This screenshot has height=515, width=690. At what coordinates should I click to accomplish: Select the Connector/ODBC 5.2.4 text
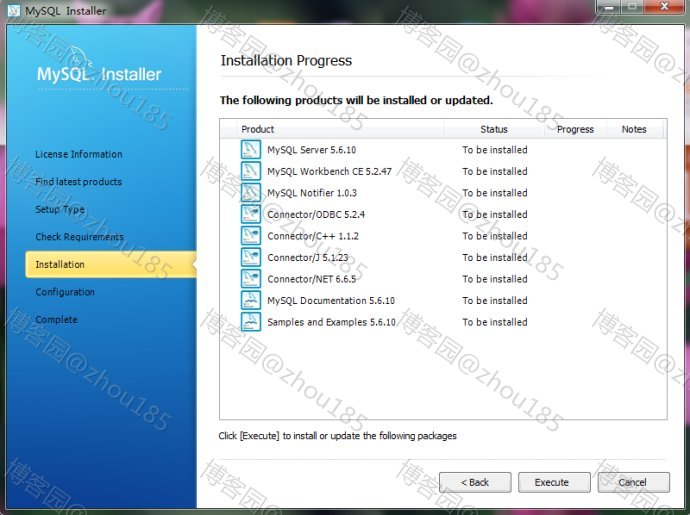316,214
